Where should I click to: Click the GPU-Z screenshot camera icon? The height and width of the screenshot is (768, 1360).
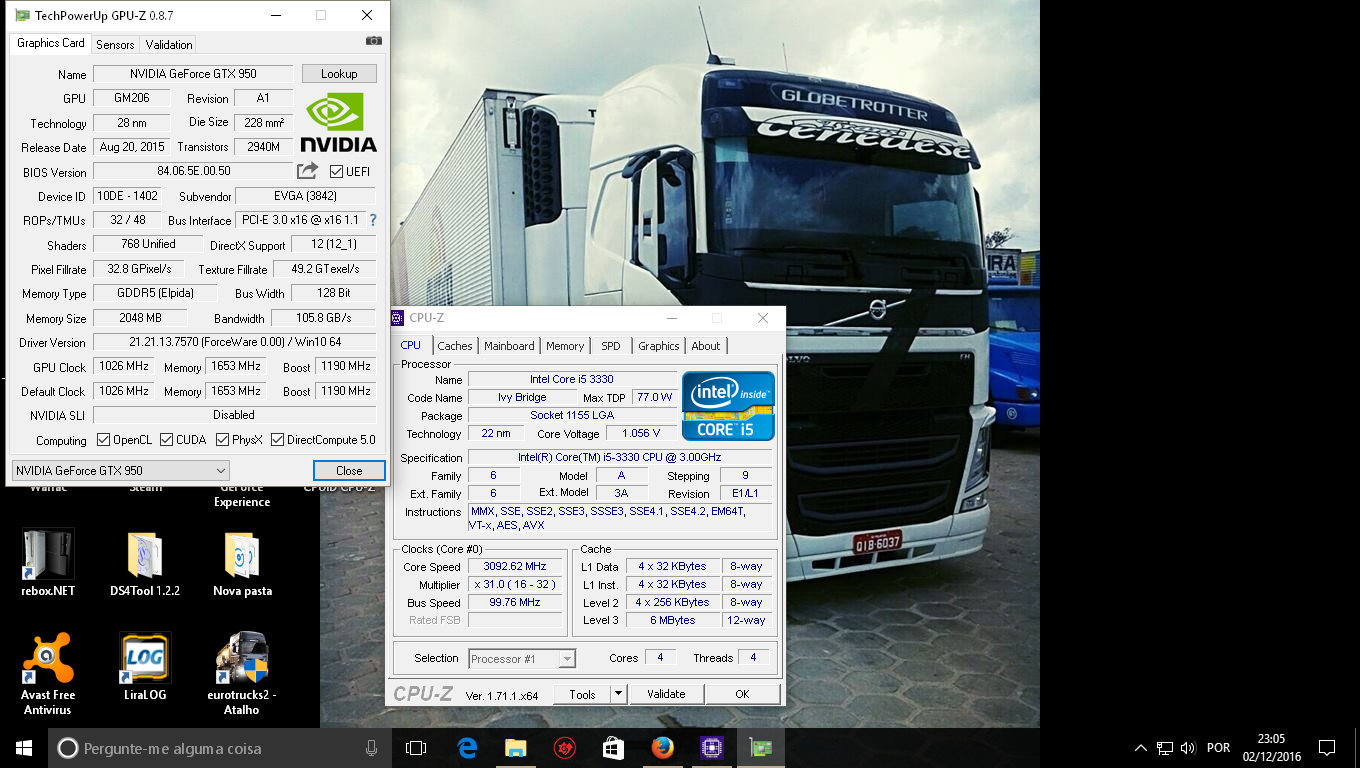373,41
